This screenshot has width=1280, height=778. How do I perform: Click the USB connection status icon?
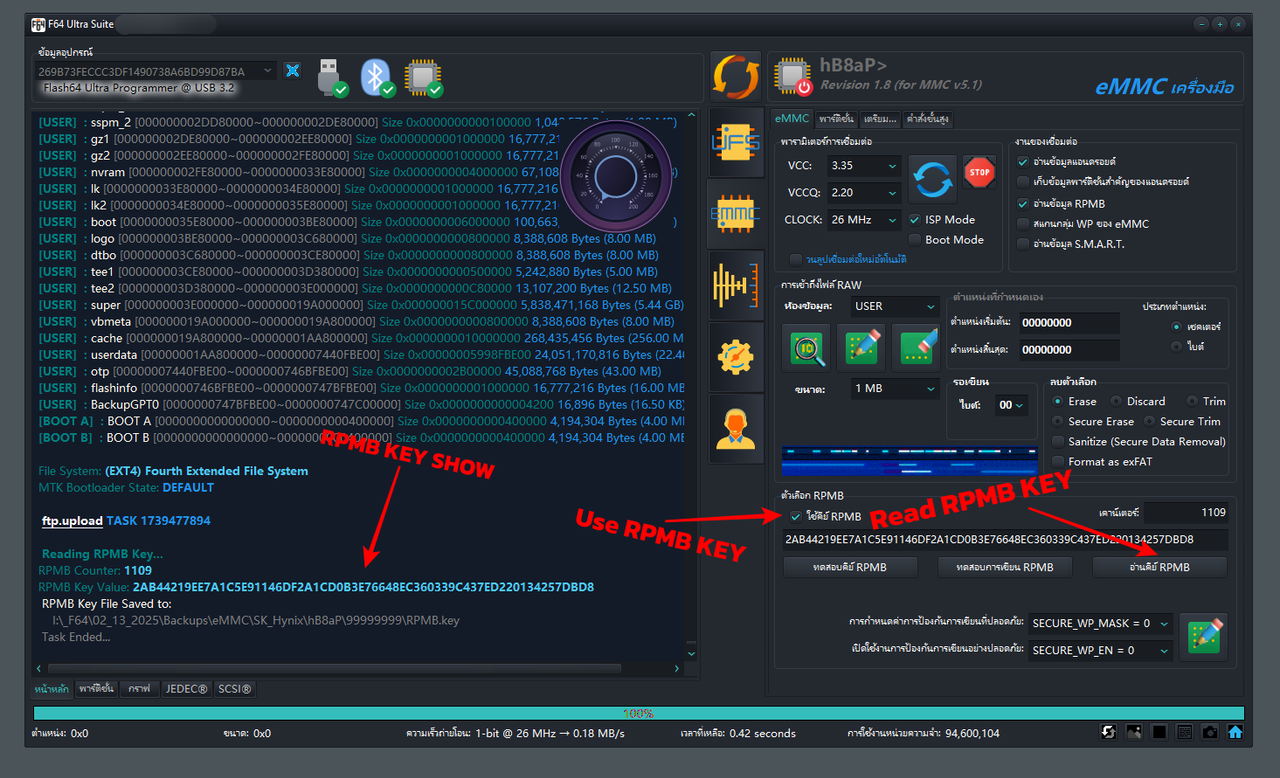tap(331, 77)
